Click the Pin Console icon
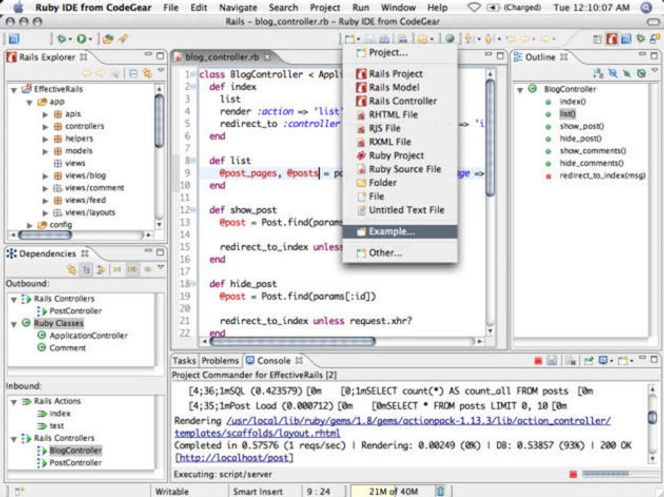 (589, 361)
